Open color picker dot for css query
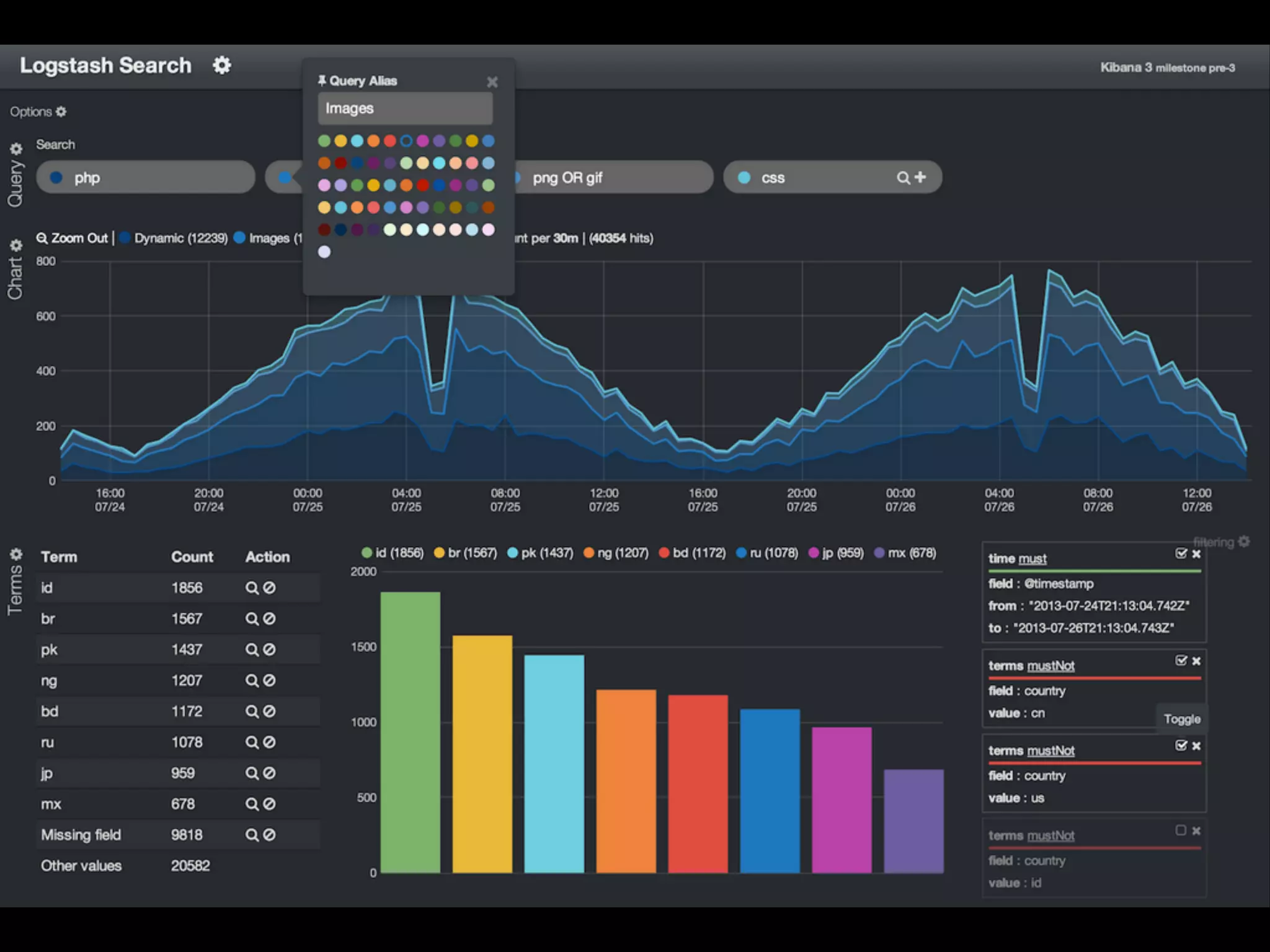Image resolution: width=1270 pixels, height=952 pixels. click(x=744, y=178)
